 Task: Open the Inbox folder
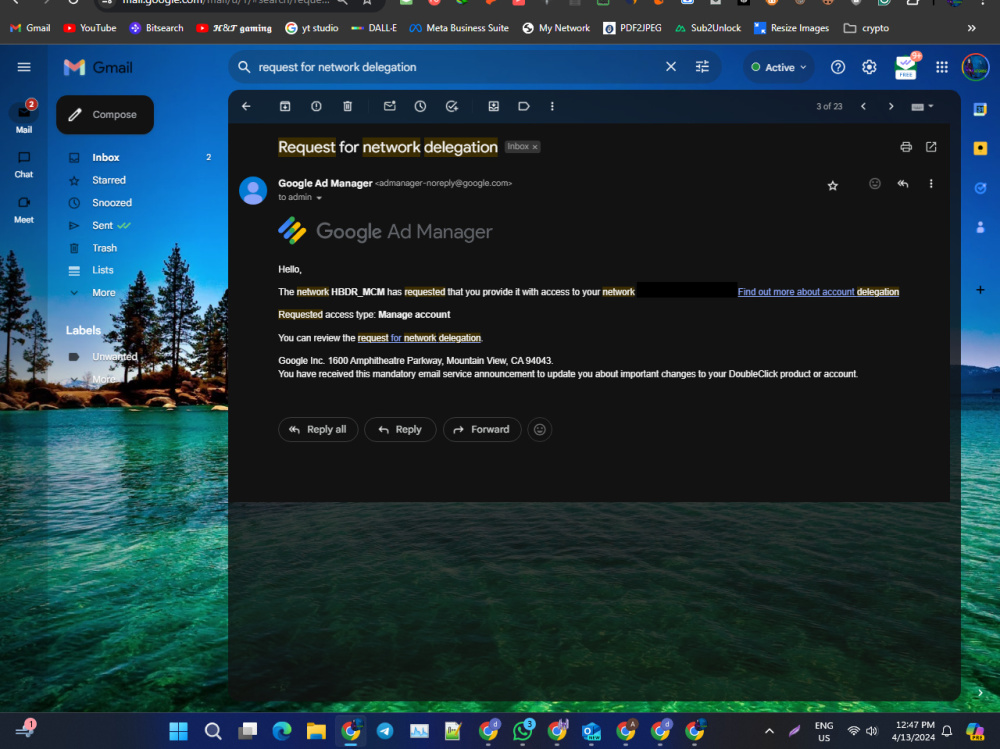[106, 158]
